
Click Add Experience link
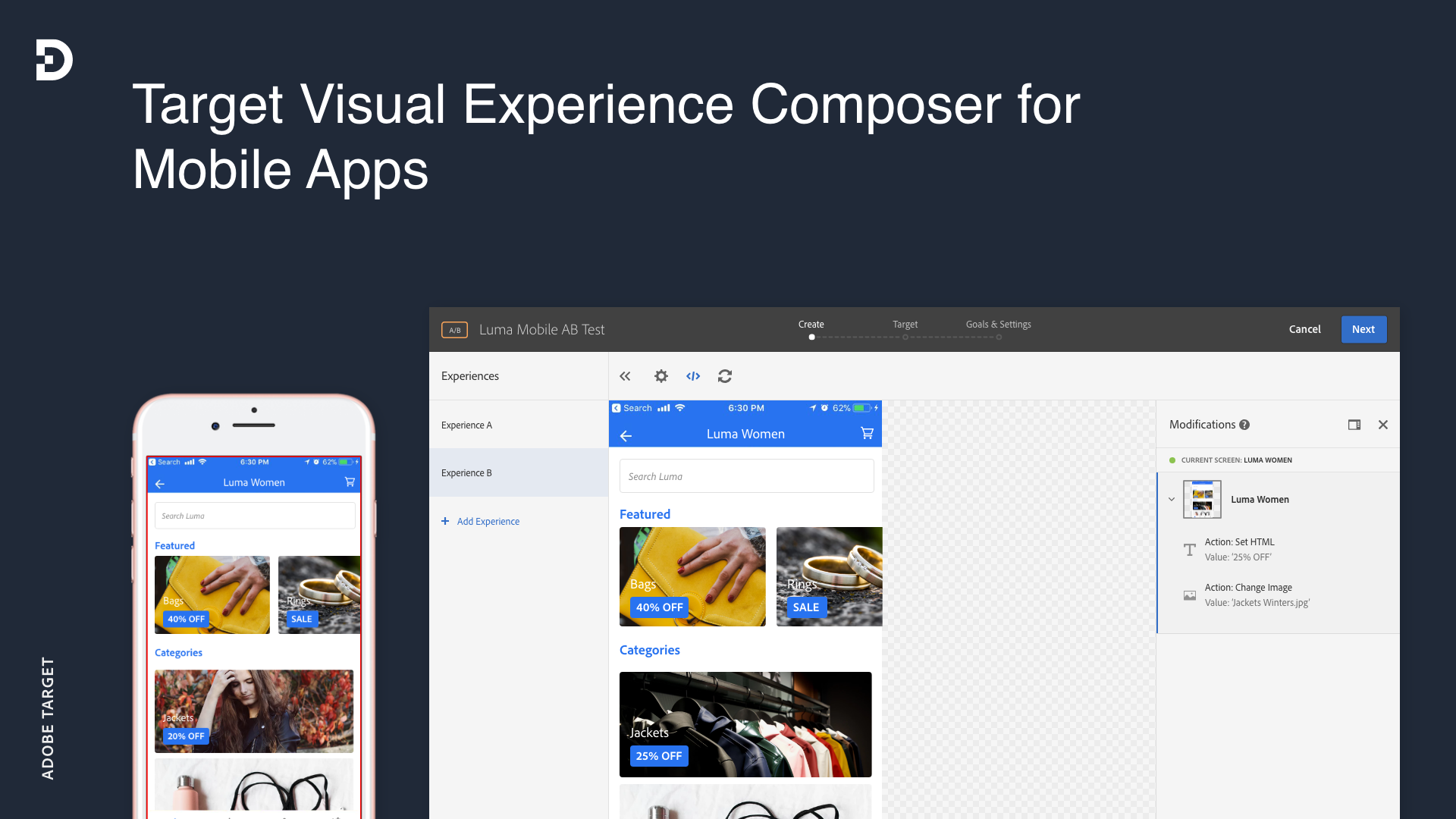point(488,521)
